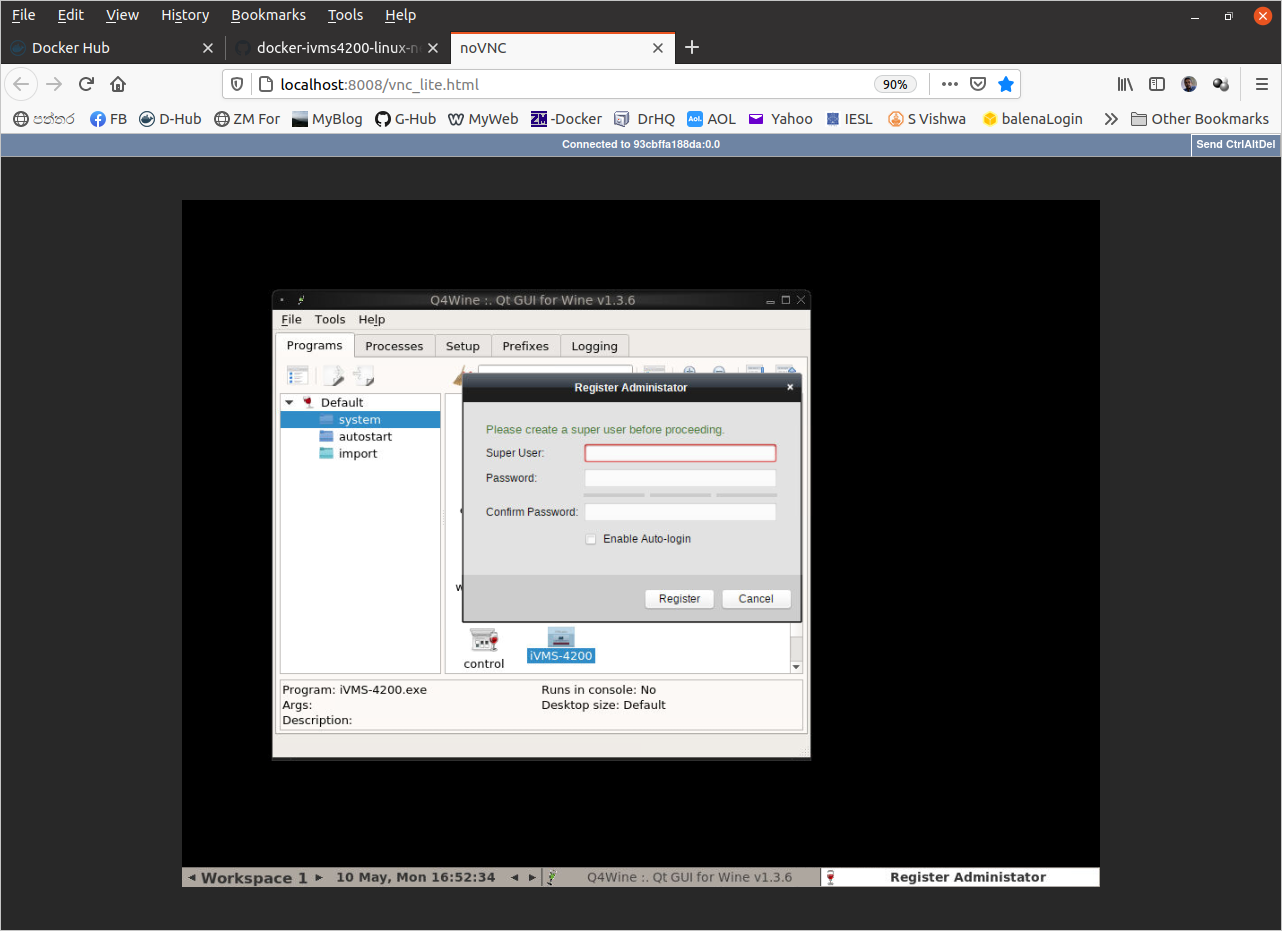Viewport: 1282px width, 931px height.
Task: Open the Q4Wine File menu
Action: tap(291, 319)
